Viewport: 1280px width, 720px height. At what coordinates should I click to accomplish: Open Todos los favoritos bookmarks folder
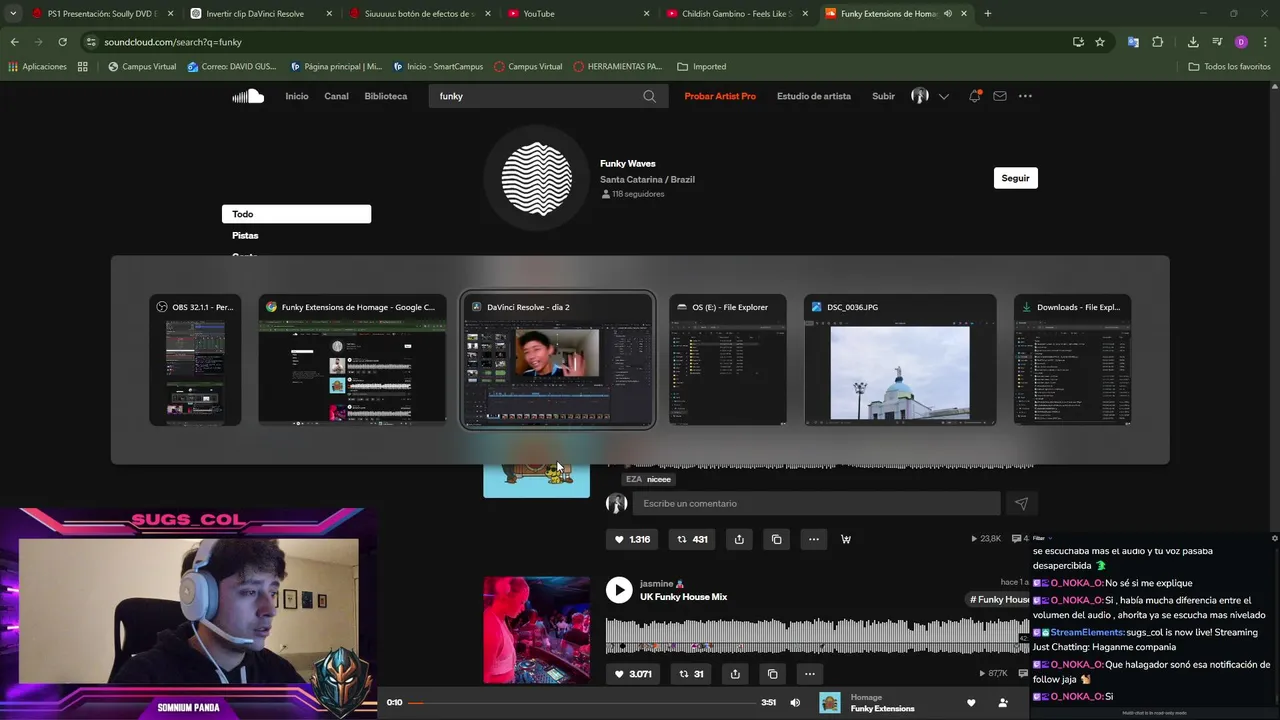[x=1229, y=67]
